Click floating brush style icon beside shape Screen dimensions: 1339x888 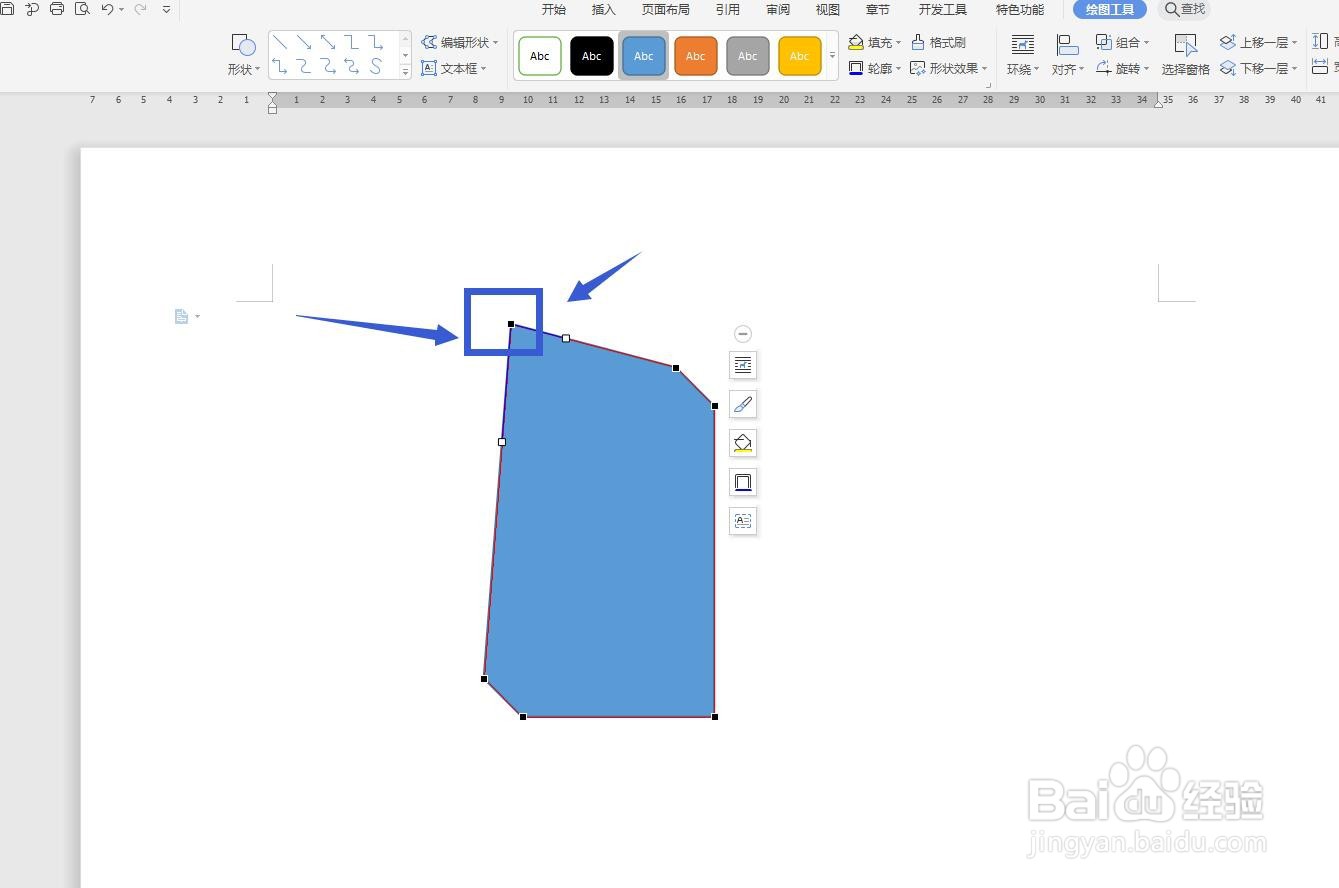click(743, 404)
